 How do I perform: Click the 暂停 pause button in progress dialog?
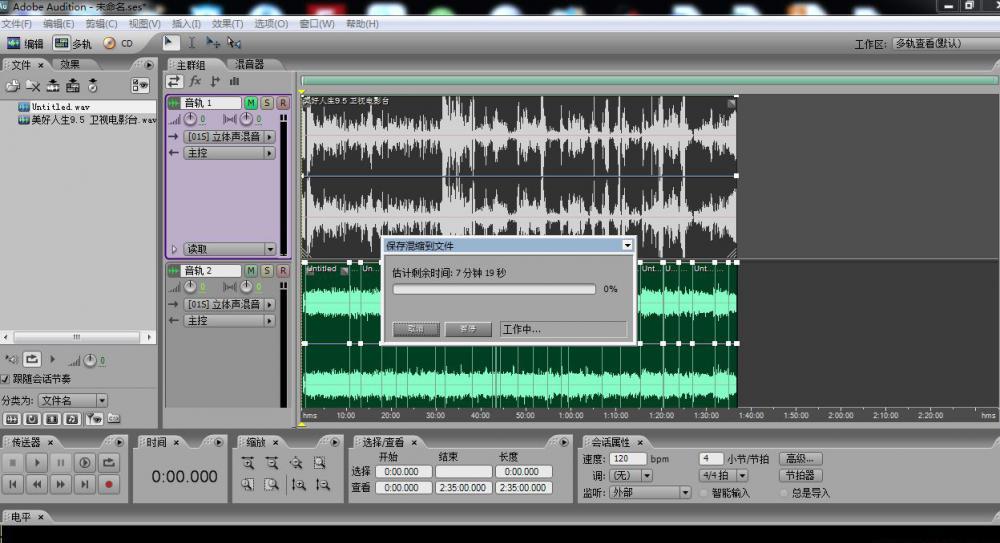tap(468, 329)
